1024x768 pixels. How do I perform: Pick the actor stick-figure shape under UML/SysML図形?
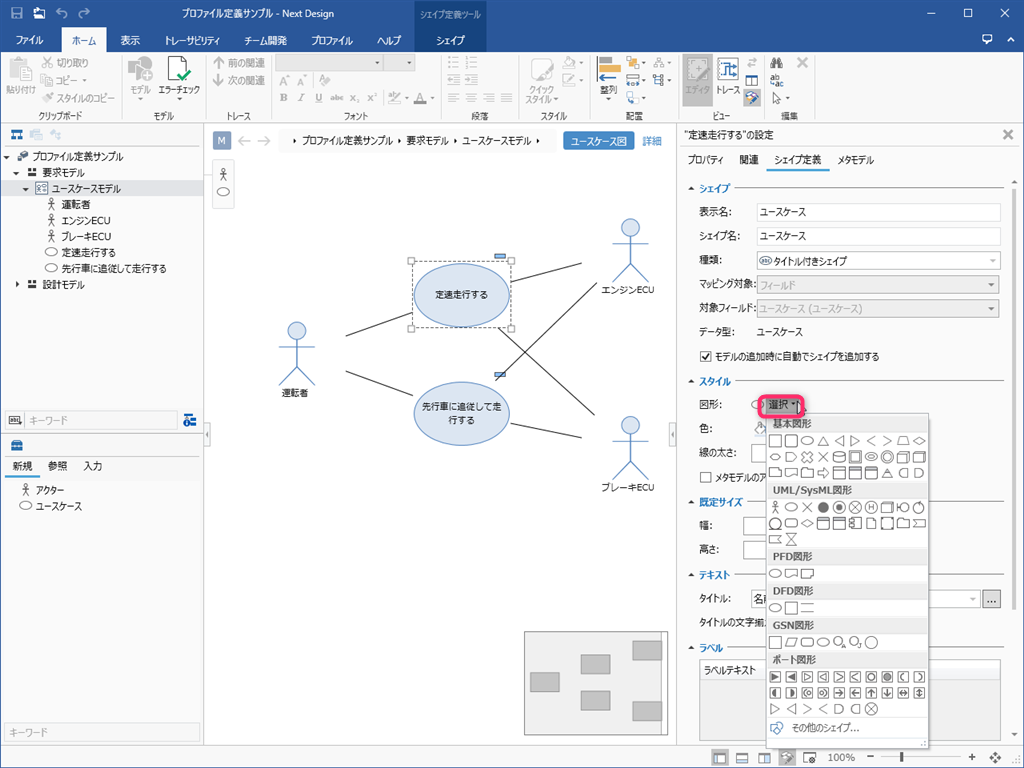pos(775,508)
